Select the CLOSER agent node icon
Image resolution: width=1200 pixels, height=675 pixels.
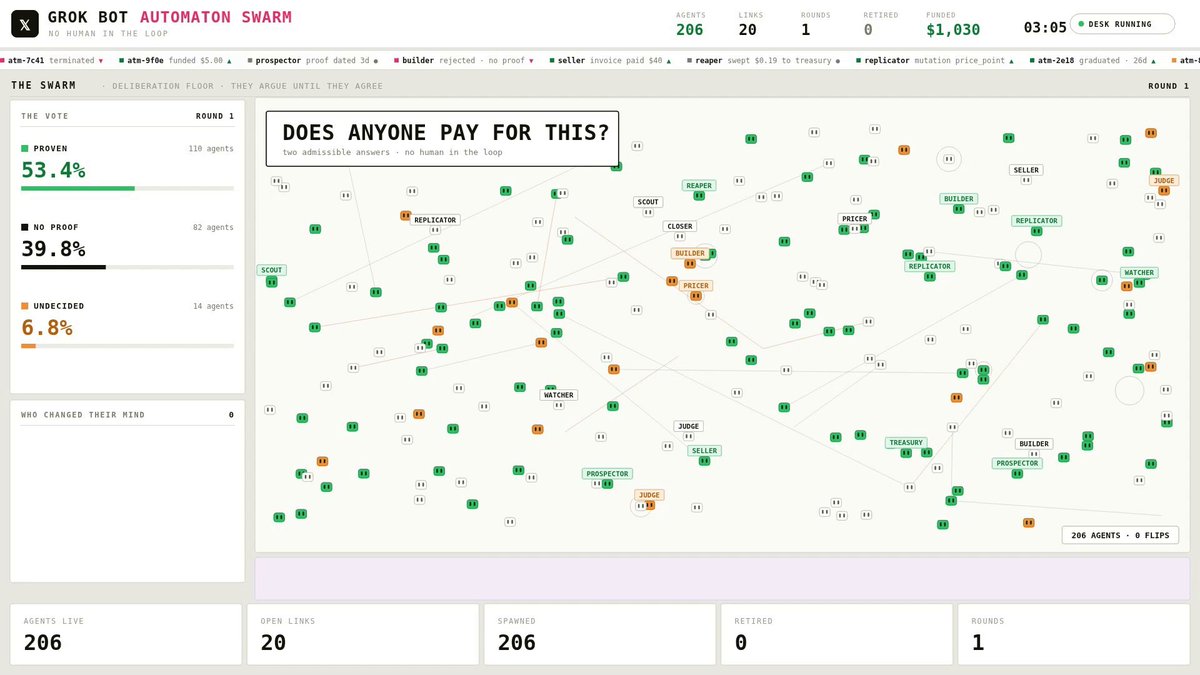point(679,238)
